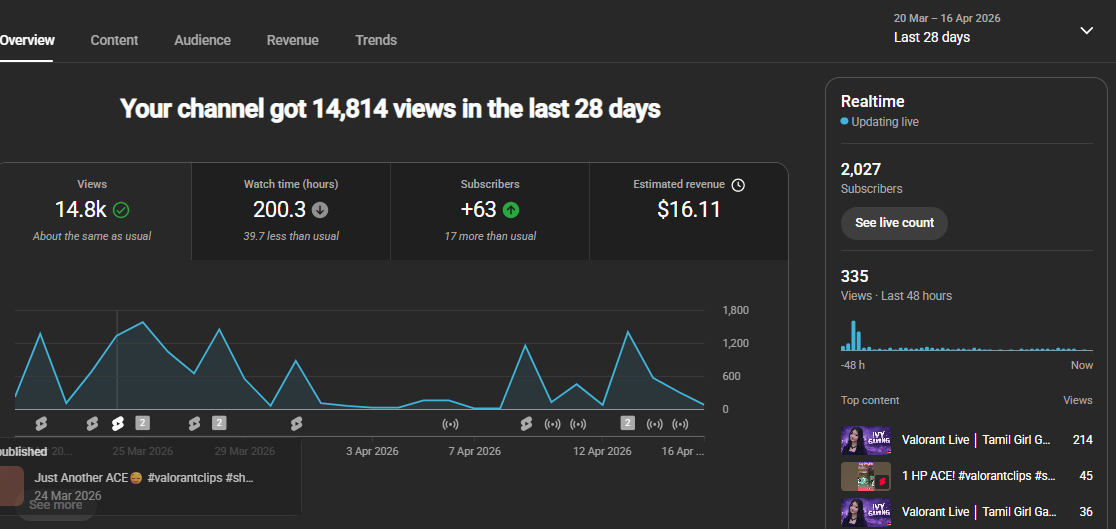The height and width of the screenshot is (529, 1116).
Task: Open the Revenue tab
Action: (x=292, y=40)
